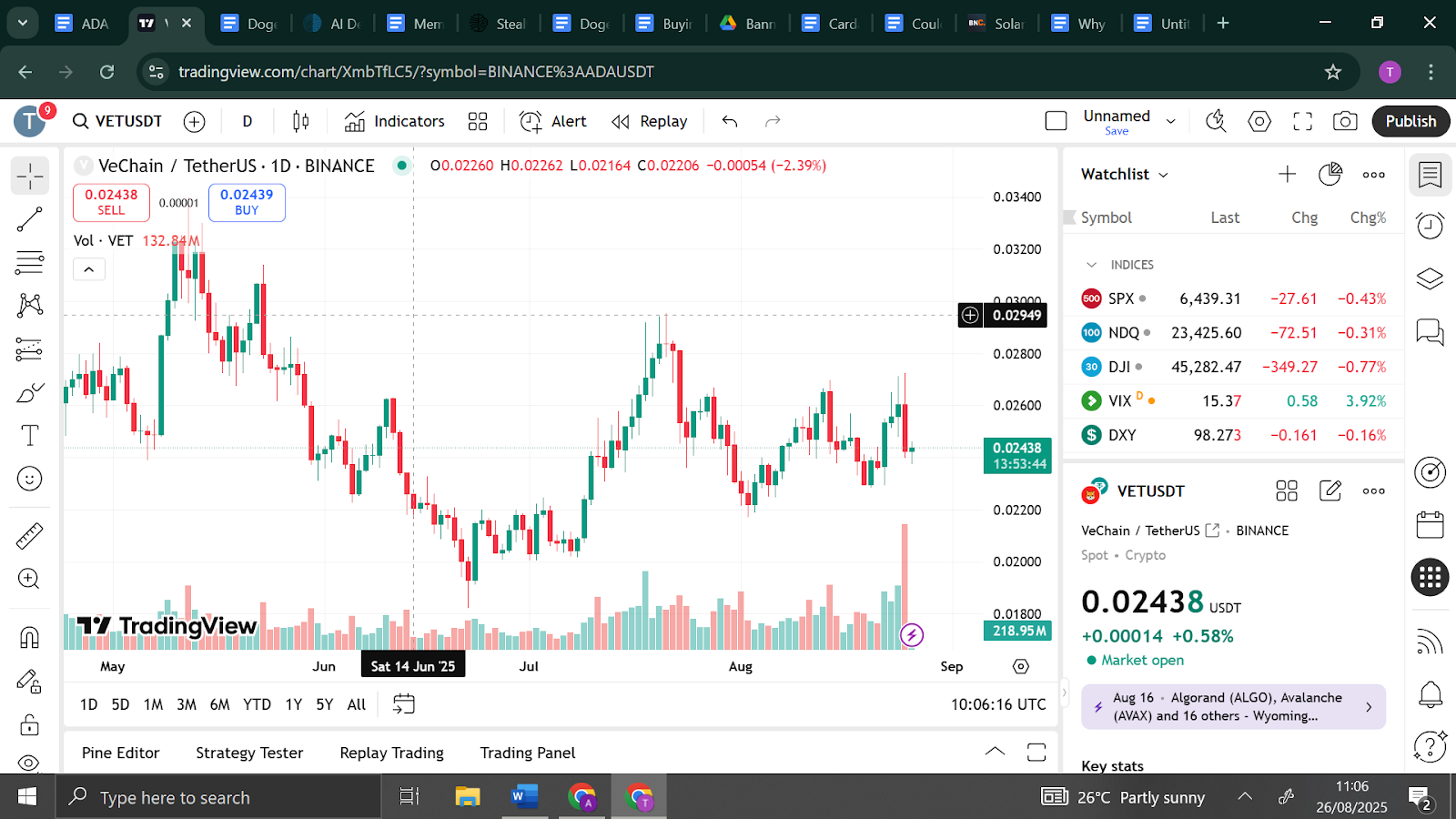Open the Trading Panel tab
The image size is (1456, 819).
(x=528, y=753)
